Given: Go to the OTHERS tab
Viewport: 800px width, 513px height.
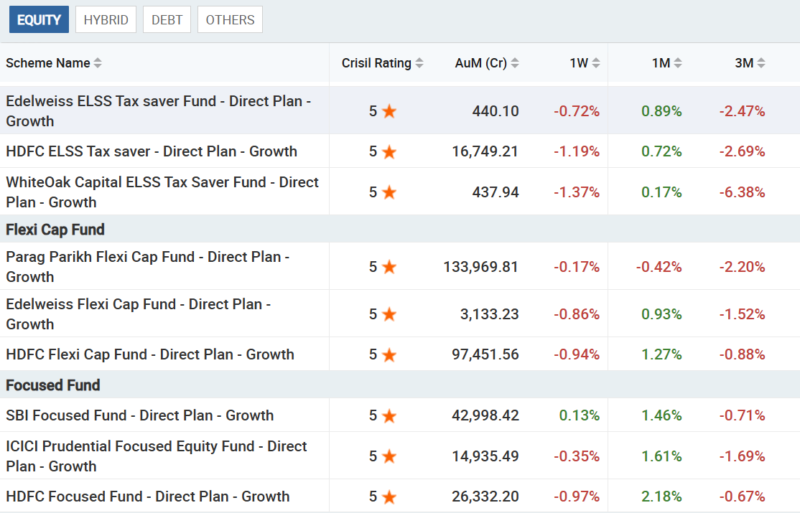Looking at the screenshot, I should pyautogui.click(x=230, y=20).
